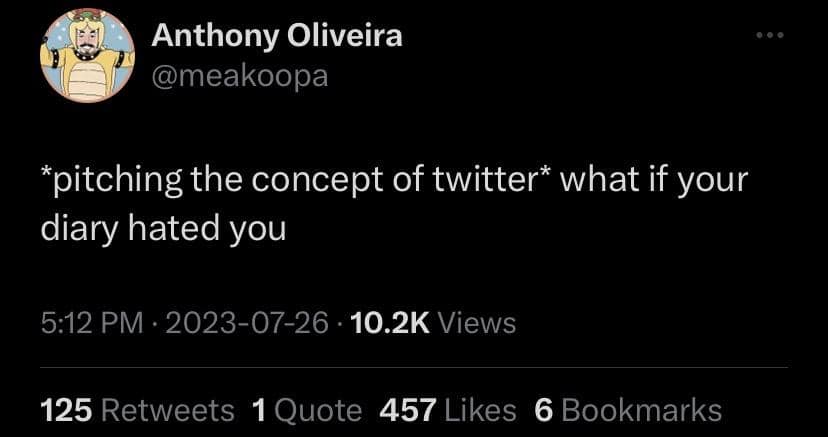The image size is (828, 437).
Task: Click the 125 retweet count number
Action: [x=66, y=409]
